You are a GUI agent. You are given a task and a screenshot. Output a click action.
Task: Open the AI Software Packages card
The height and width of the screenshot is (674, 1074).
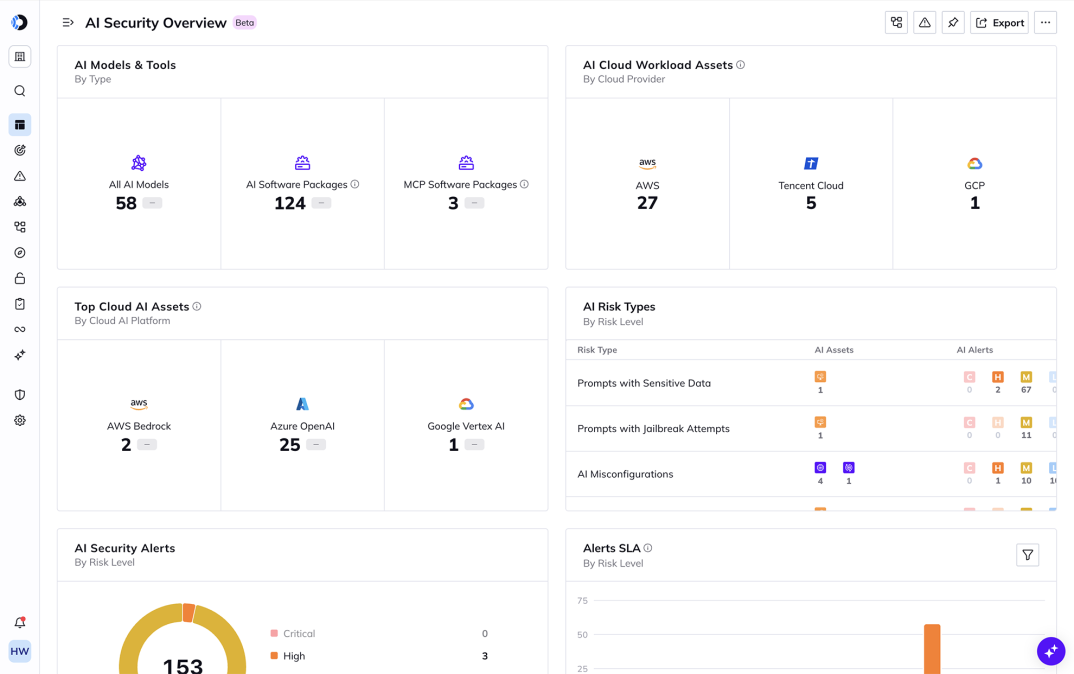point(303,184)
